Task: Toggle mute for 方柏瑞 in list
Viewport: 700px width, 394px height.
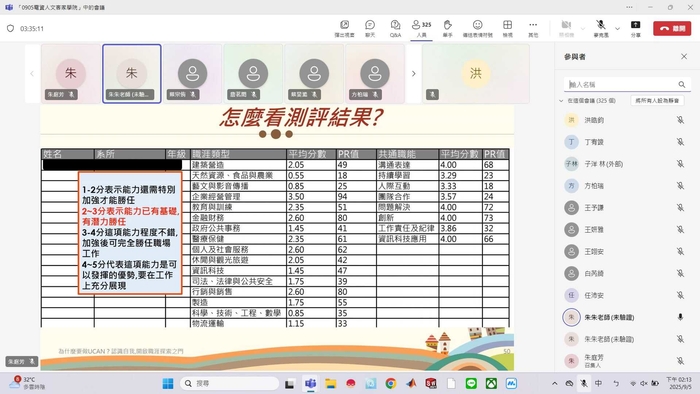Action: 680,186
